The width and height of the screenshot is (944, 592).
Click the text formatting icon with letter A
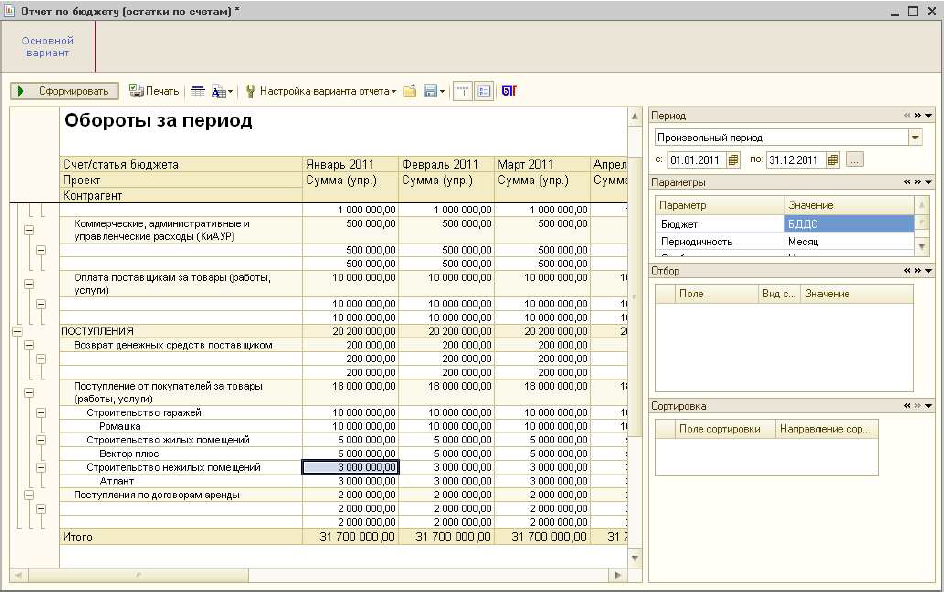click(x=220, y=91)
